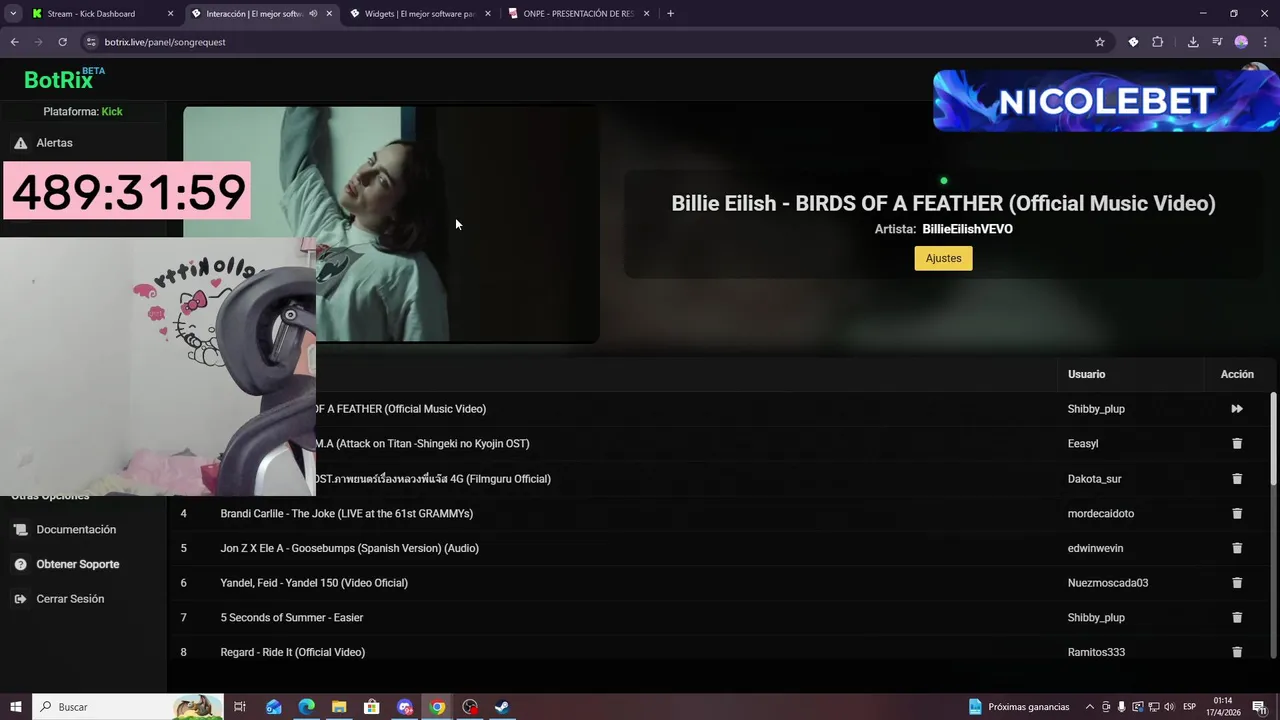Delete Yandel 150 from the queue
Image resolution: width=1280 pixels, height=720 pixels.
[1237, 583]
